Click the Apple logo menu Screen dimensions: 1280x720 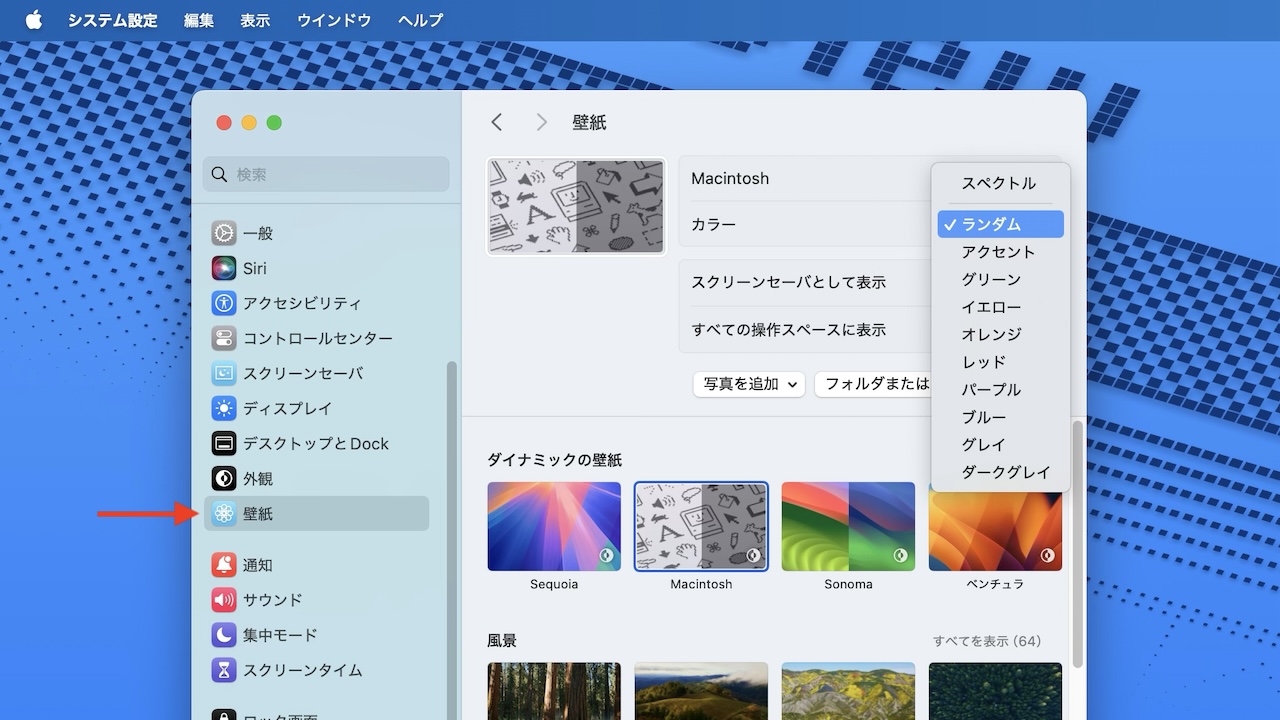[x=34, y=20]
